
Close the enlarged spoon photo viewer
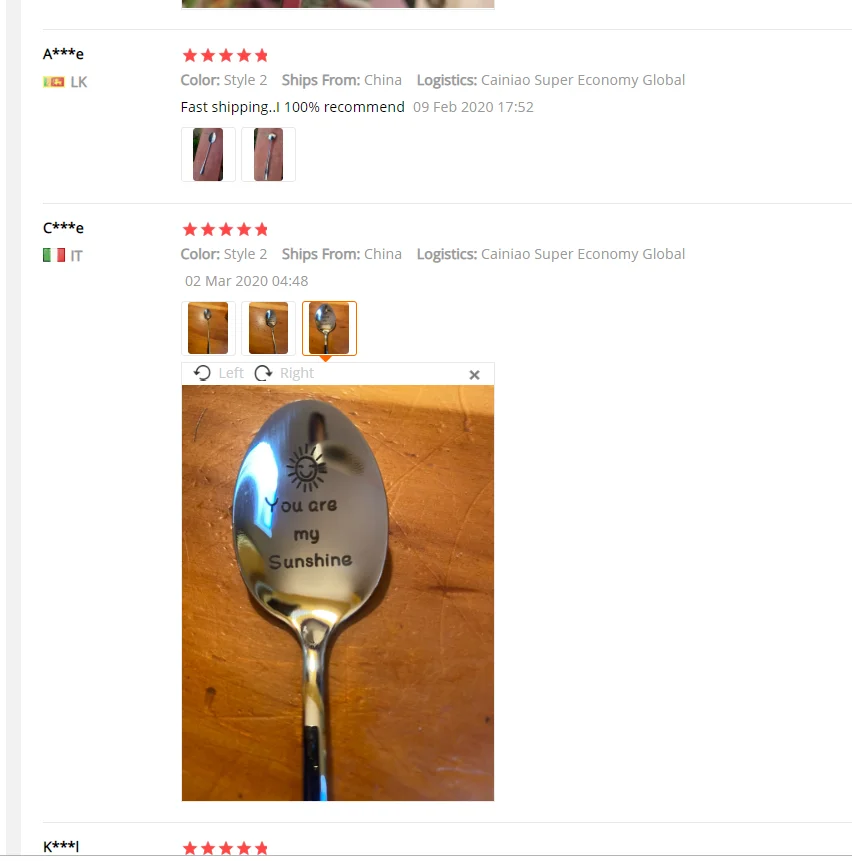(474, 374)
